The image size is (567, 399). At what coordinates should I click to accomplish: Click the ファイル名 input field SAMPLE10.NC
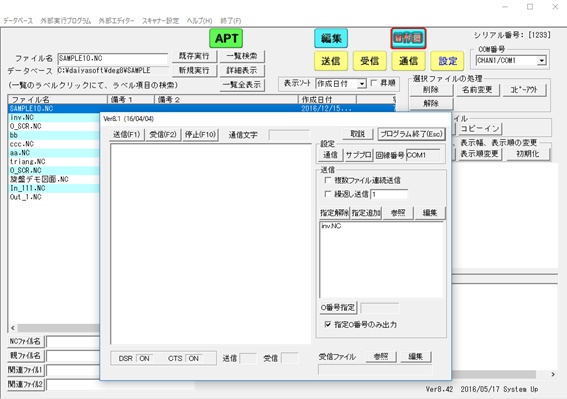click(x=113, y=58)
